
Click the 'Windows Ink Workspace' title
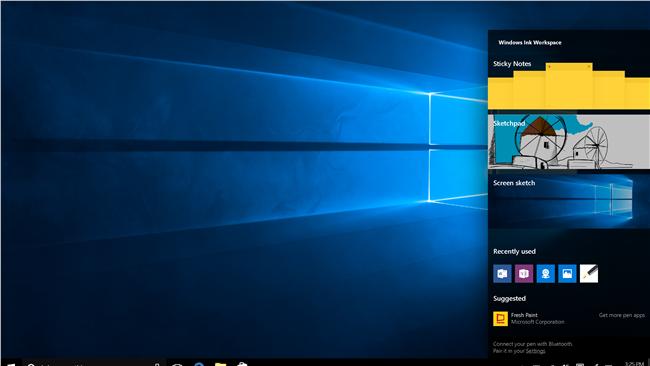coord(530,42)
